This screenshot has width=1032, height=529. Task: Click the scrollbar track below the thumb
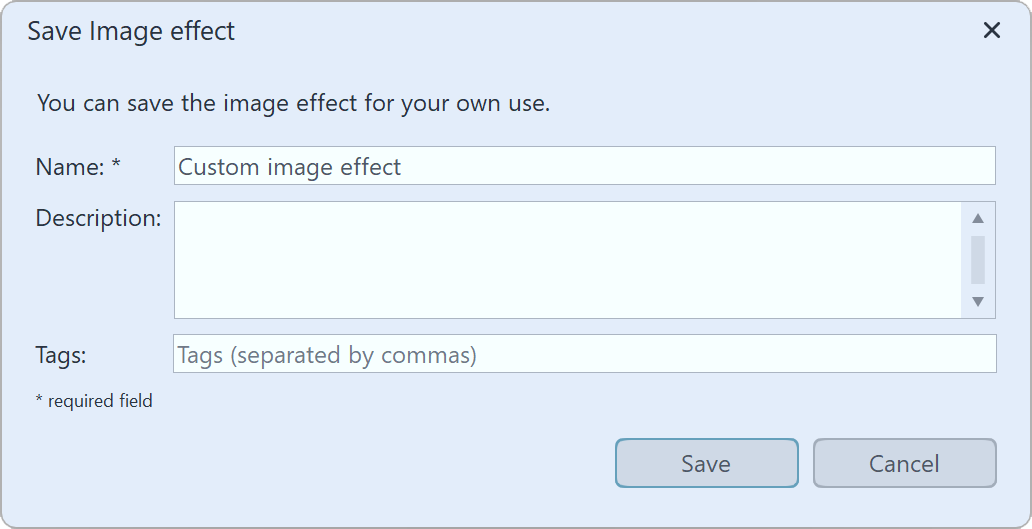pyautogui.click(x=978, y=289)
